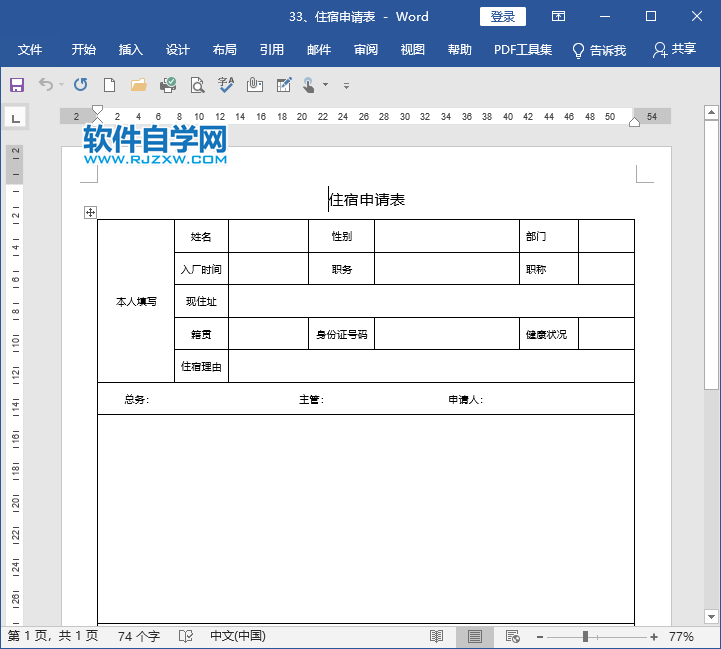The height and width of the screenshot is (649, 721).
Task: Click the 姓名 cell
Action: [x=201, y=236]
